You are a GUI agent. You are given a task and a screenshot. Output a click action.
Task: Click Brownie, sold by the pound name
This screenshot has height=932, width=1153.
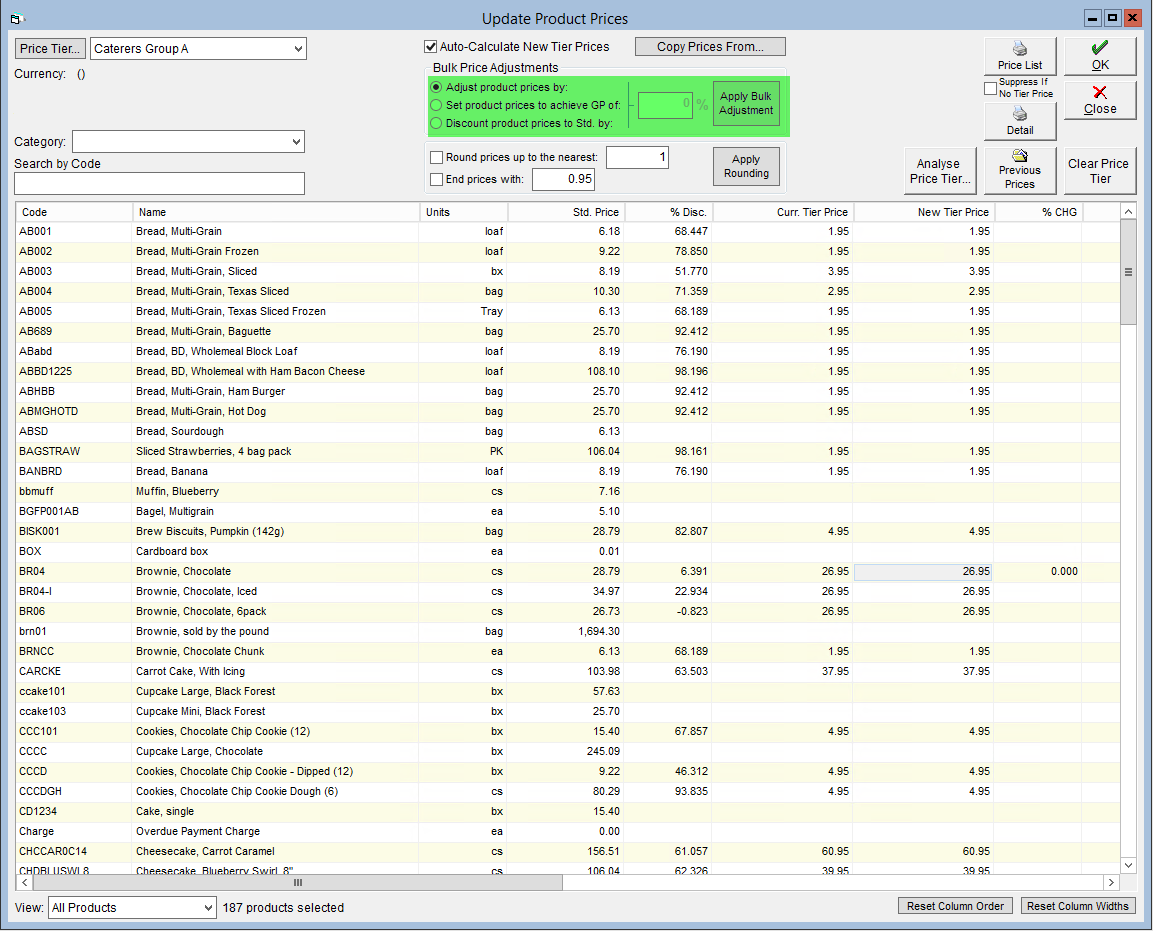point(202,631)
